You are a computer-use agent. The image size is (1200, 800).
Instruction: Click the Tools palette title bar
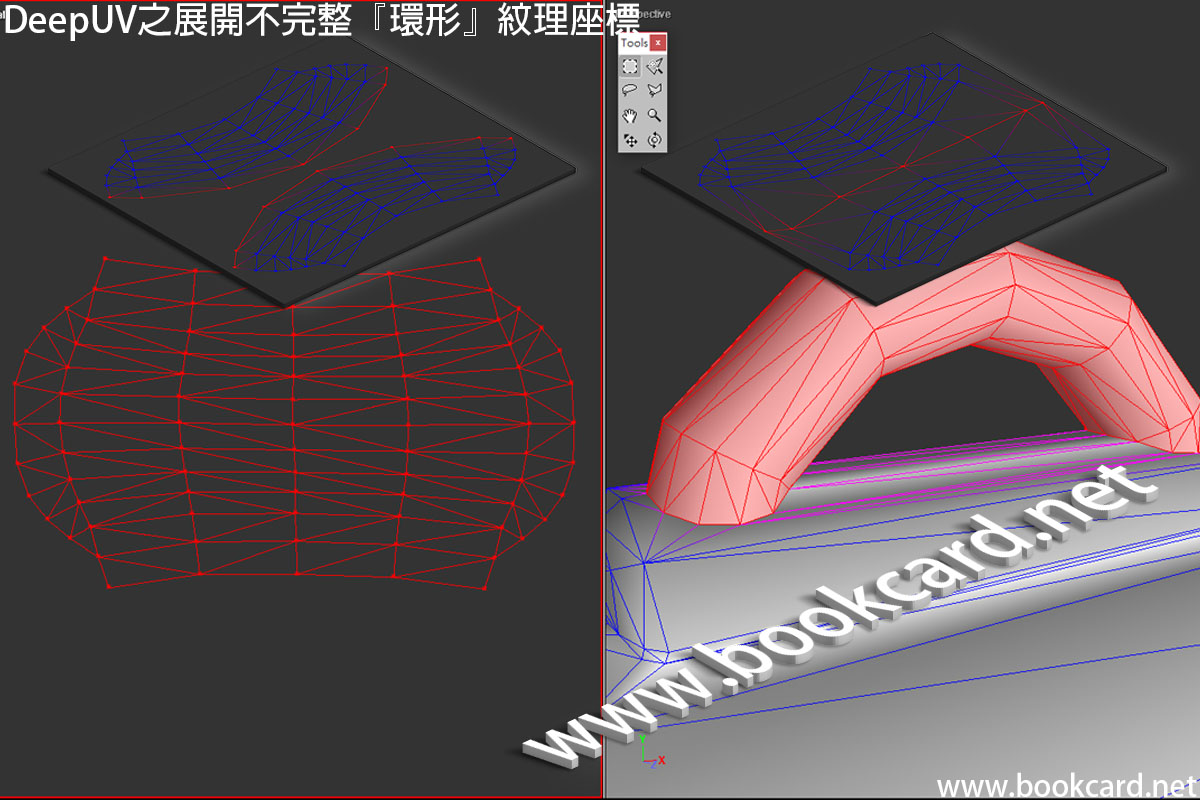(x=634, y=43)
